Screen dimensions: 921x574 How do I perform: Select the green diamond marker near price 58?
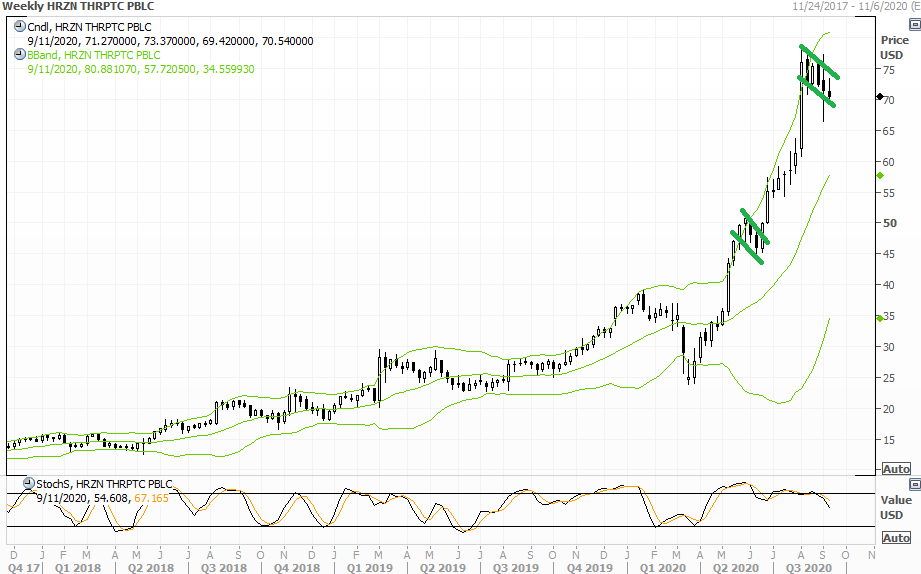879,175
